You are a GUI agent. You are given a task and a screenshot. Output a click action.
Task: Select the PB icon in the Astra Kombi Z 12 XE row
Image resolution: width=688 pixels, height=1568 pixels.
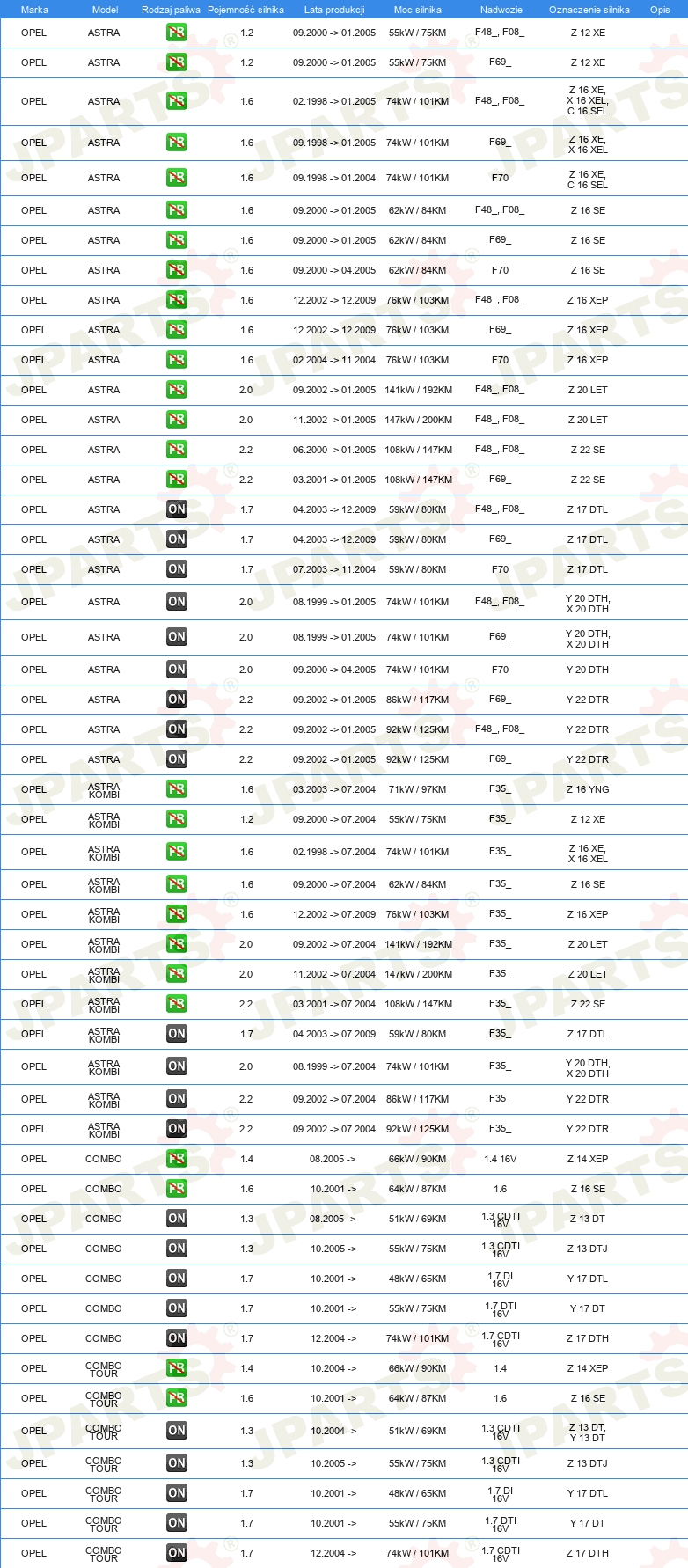(177, 819)
